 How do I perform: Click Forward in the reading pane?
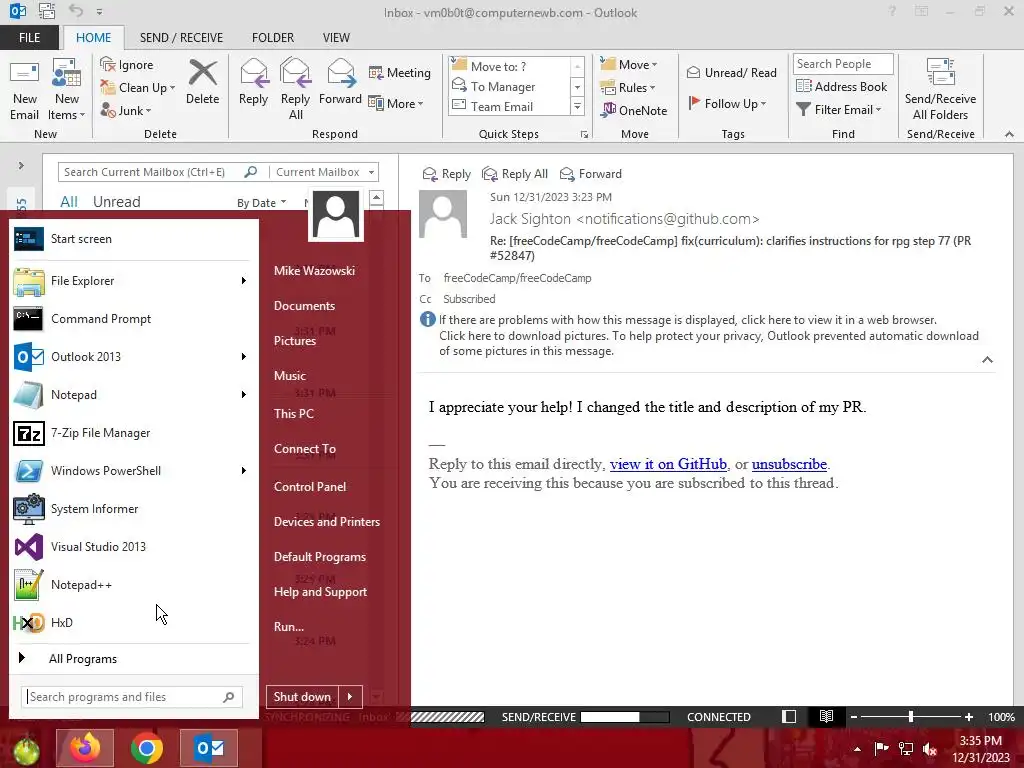tap(591, 174)
